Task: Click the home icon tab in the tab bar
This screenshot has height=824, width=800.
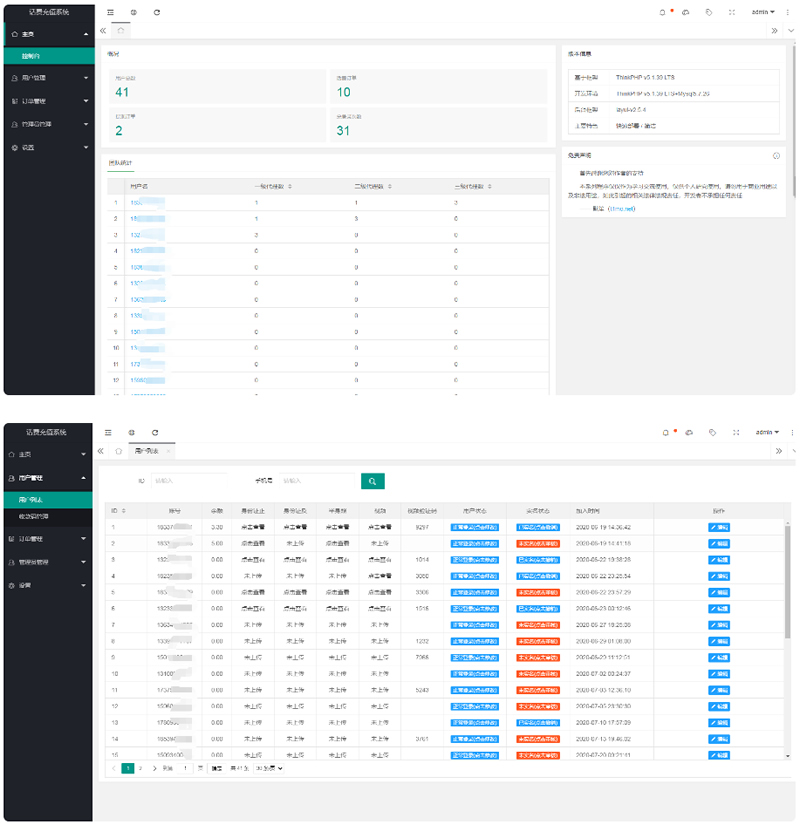Action: pyautogui.click(x=120, y=31)
